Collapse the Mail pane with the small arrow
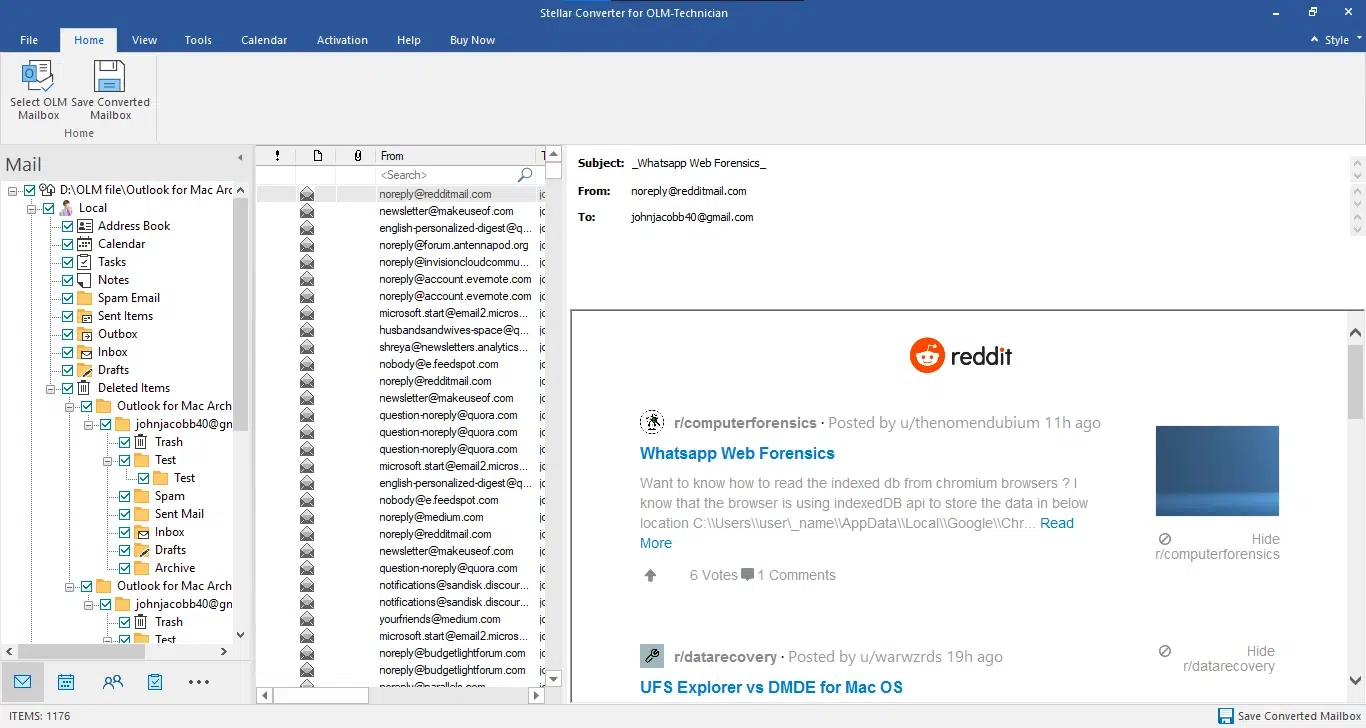The image size is (1366, 728). click(x=240, y=158)
